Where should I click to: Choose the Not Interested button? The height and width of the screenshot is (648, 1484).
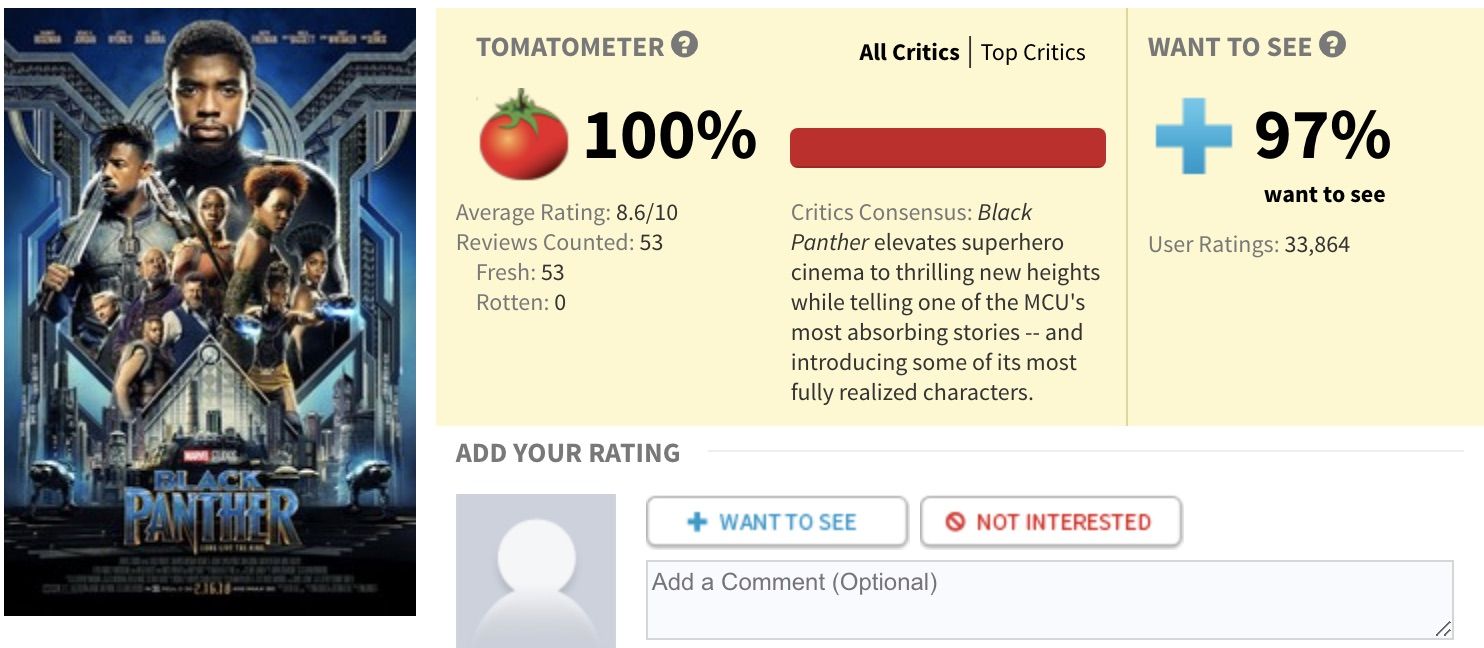pyautogui.click(x=1051, y=522)
